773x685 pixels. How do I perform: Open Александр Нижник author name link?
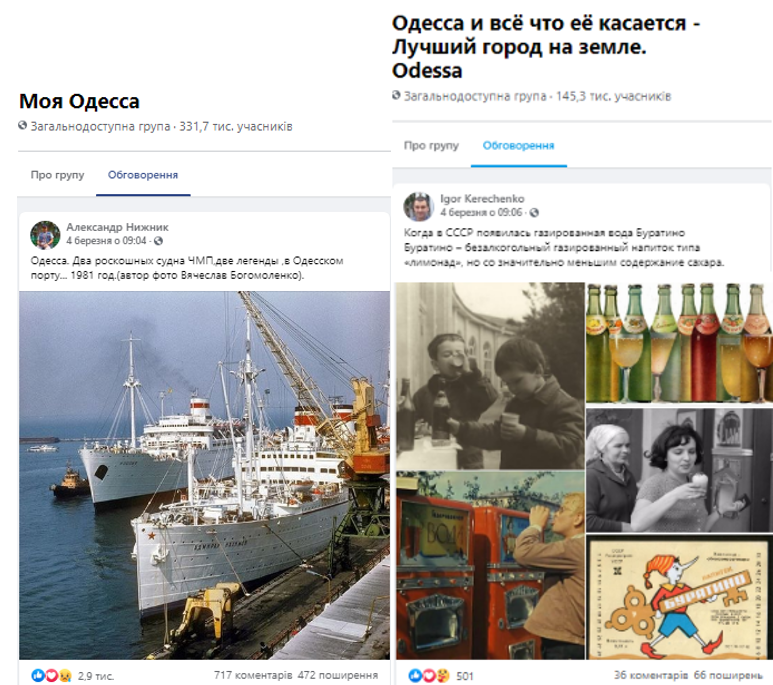click(117, 227)
